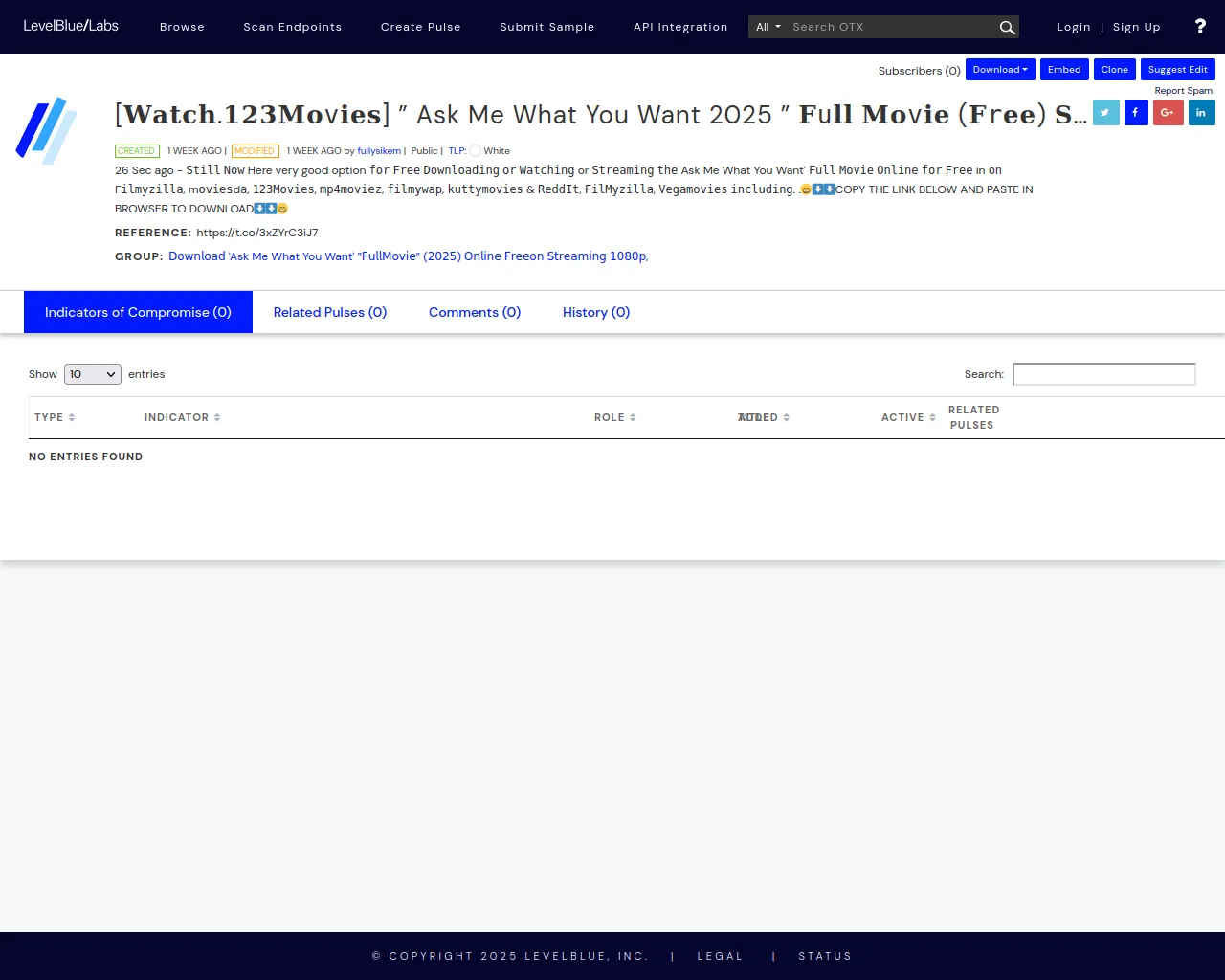Sort table by Type column
Screen dimensions: 1225x980
coord(55,417)
